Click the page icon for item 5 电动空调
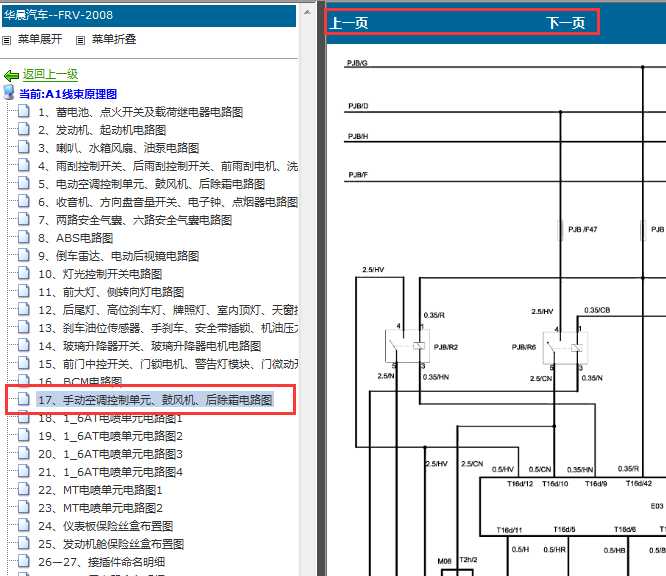666x576 pixels. click(x=24, y=183)
